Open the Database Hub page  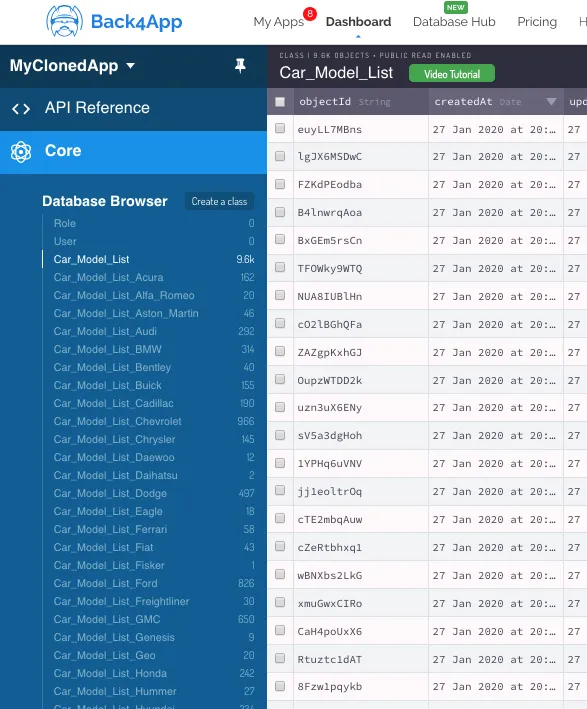pyautogui.click(x=454, y=22)
